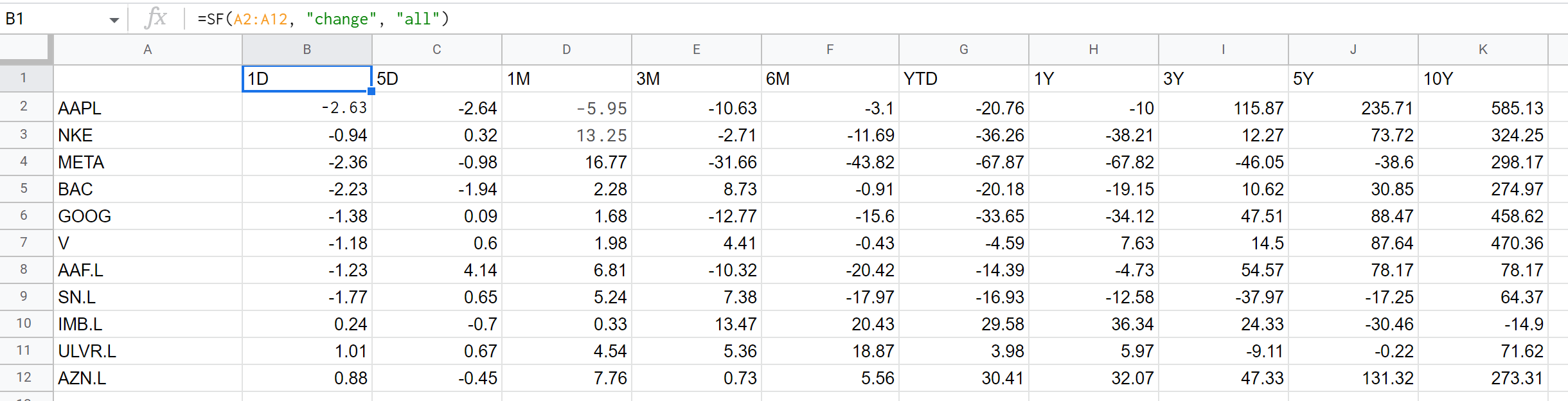Click the fx function icon

156,18
